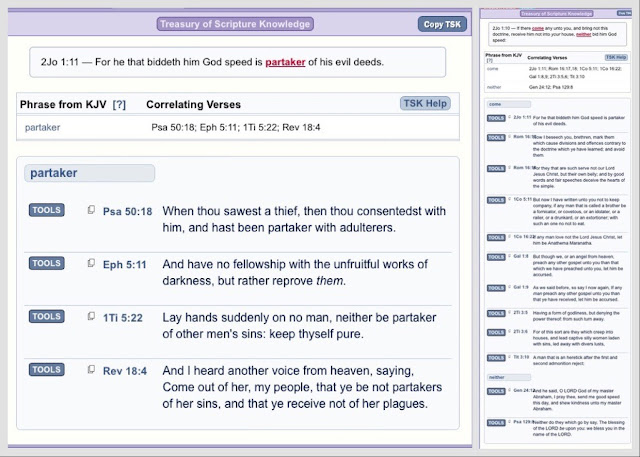This screenshot has height=457, width=640.
Task: Open TOOLS for Gal 1:8
Action: pyautogui.click(x=496, y=257)
